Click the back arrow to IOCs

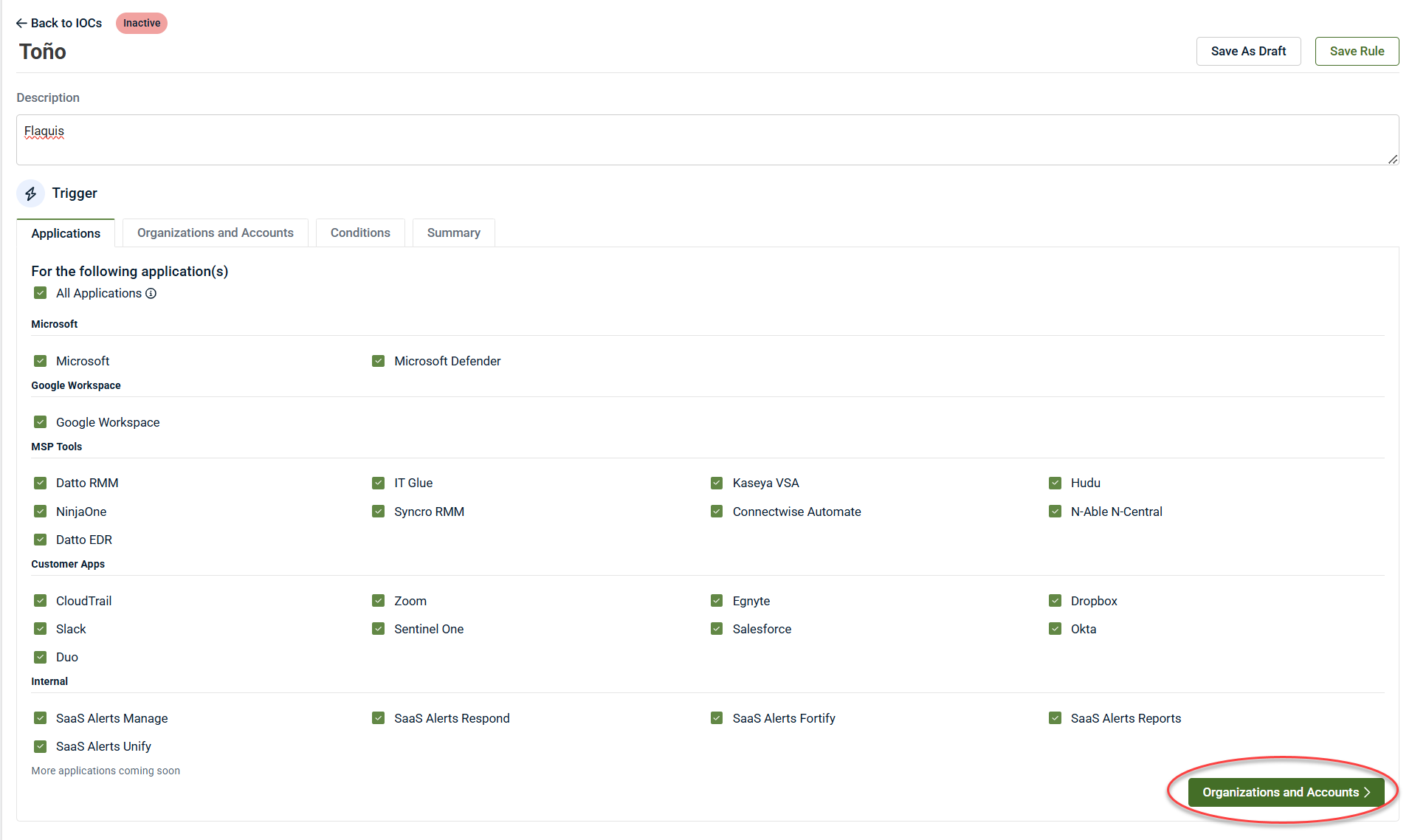click(22, 24)
